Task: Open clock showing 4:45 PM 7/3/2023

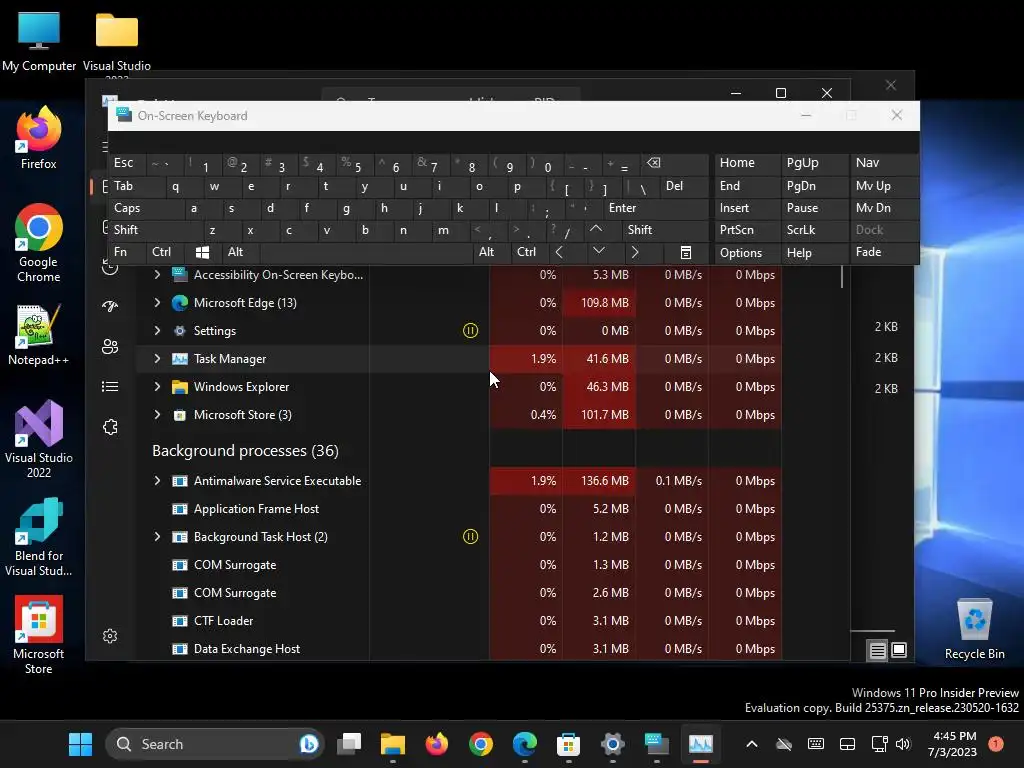Action: 953,744
